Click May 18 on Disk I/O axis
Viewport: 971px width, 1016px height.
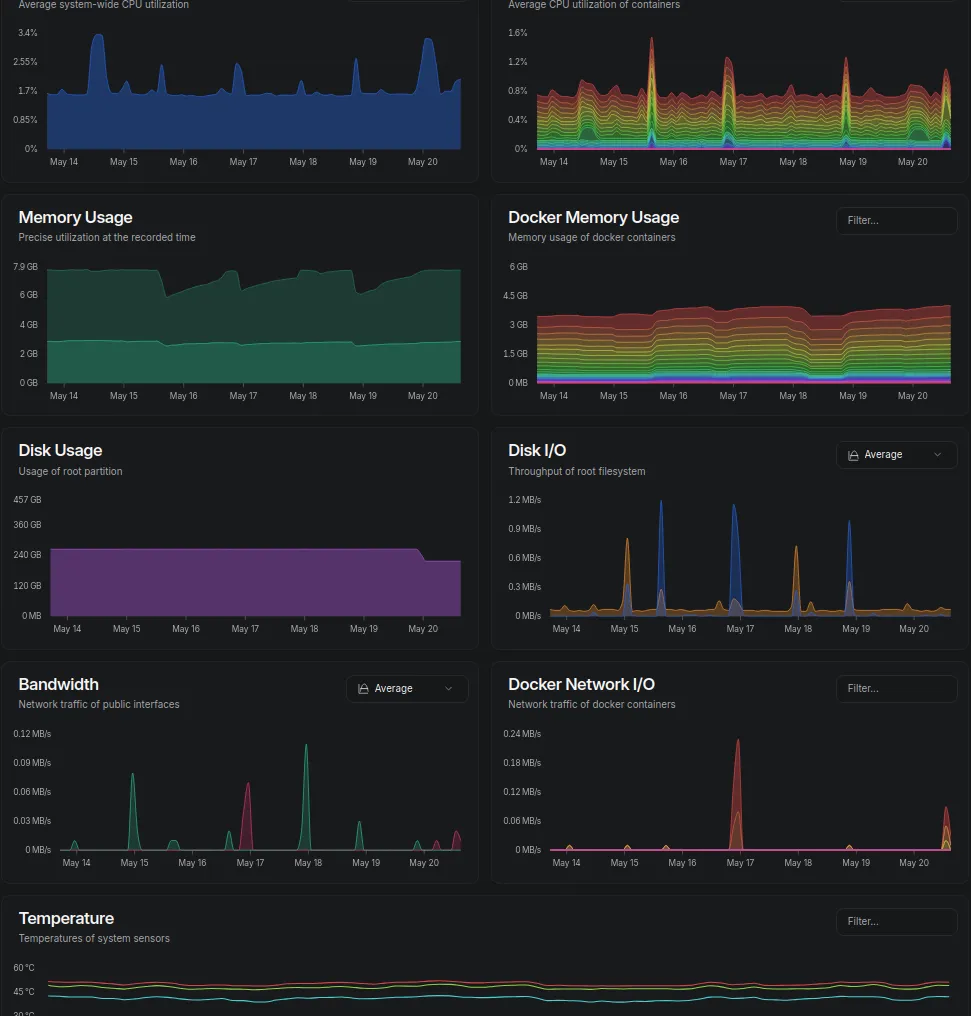click(x=798, y=629)
